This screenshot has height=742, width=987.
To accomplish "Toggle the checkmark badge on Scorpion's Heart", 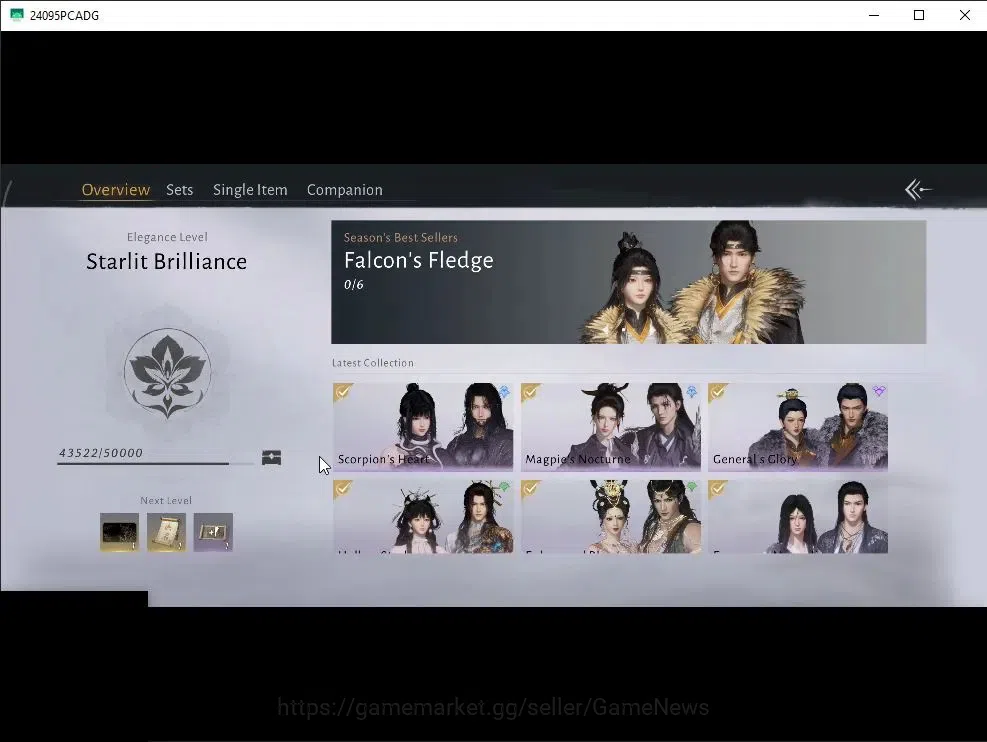I will pyautogui.click(x=342, y=393).
